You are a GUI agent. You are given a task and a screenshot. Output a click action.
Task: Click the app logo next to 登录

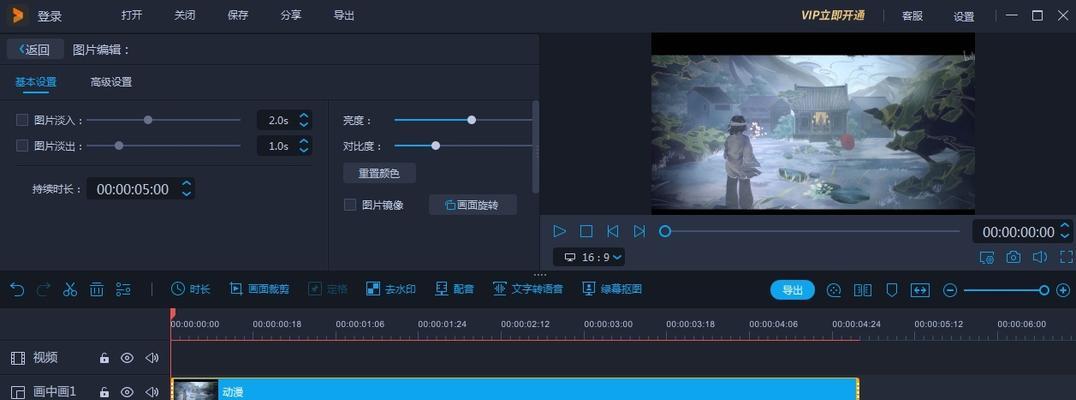point(19,15)
